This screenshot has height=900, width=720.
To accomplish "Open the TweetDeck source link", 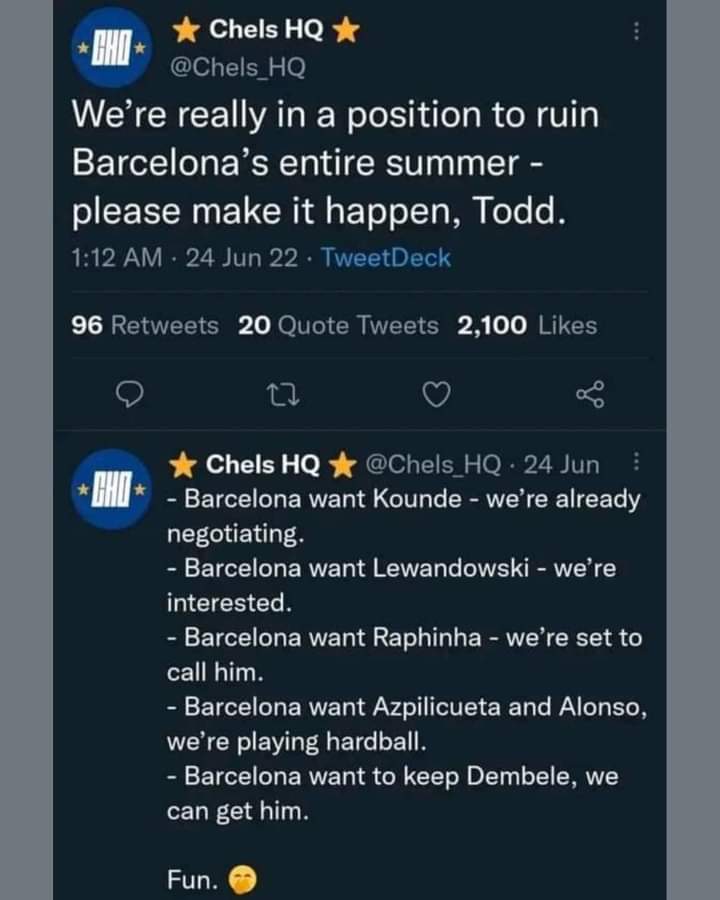I will [385, 258].
